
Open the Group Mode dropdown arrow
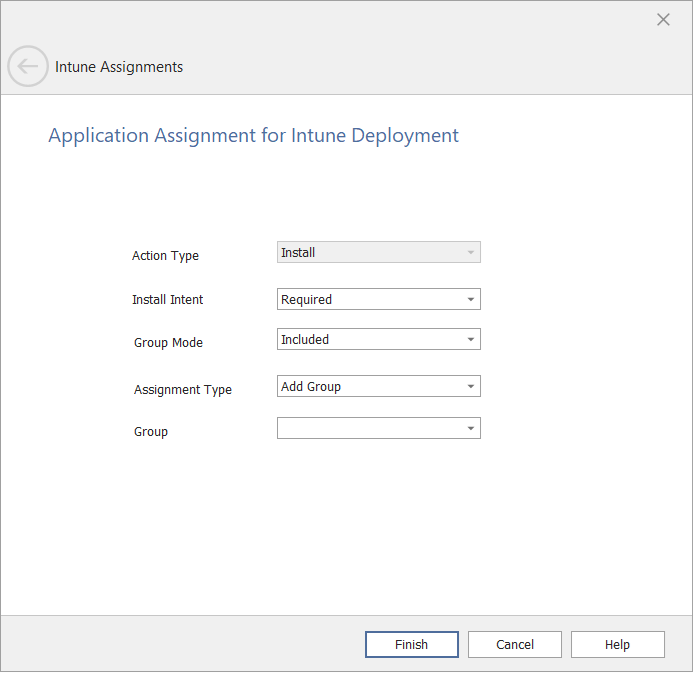[x=470, y=340]
